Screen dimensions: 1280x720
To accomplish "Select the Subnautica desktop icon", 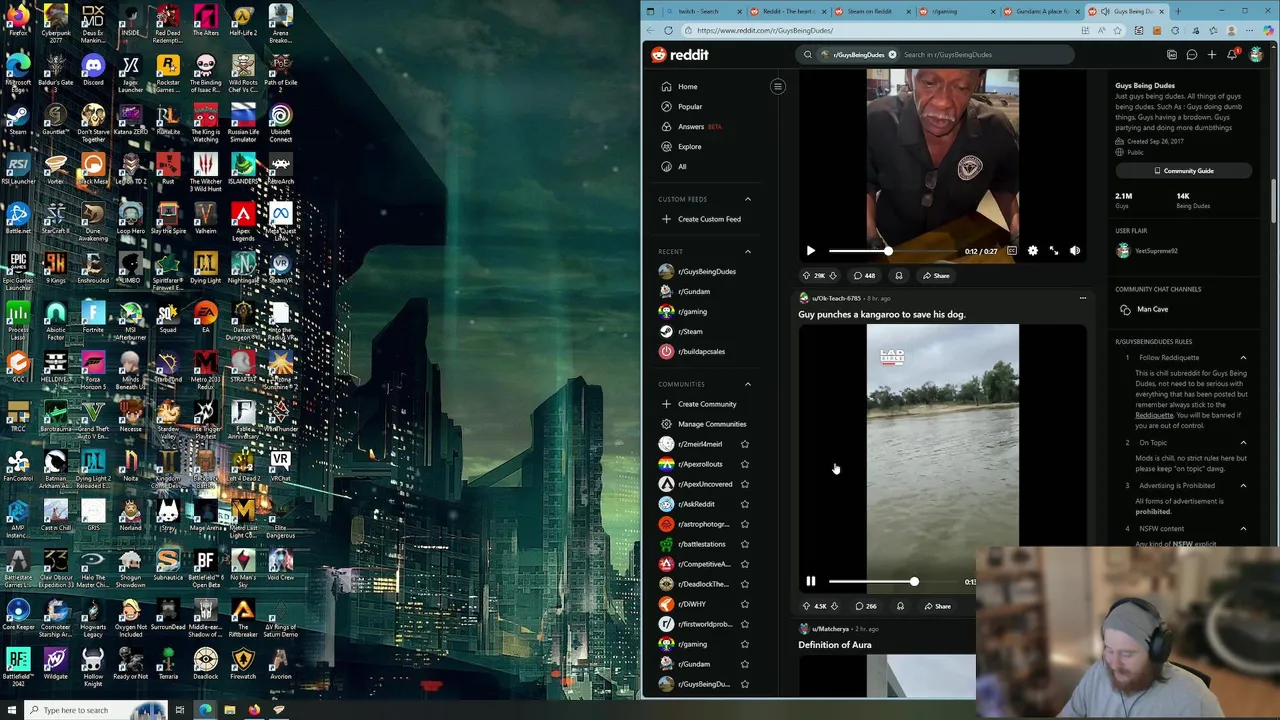I will point(168,565).
